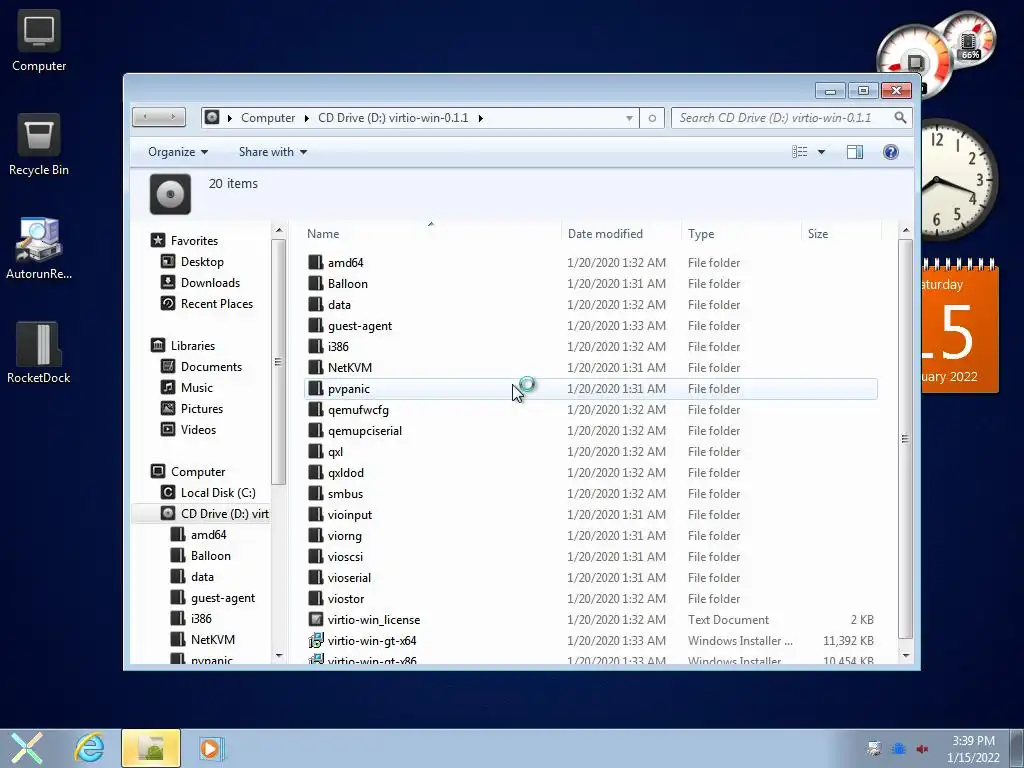
Task: Select the viostor folder
Action: point(345,598)
